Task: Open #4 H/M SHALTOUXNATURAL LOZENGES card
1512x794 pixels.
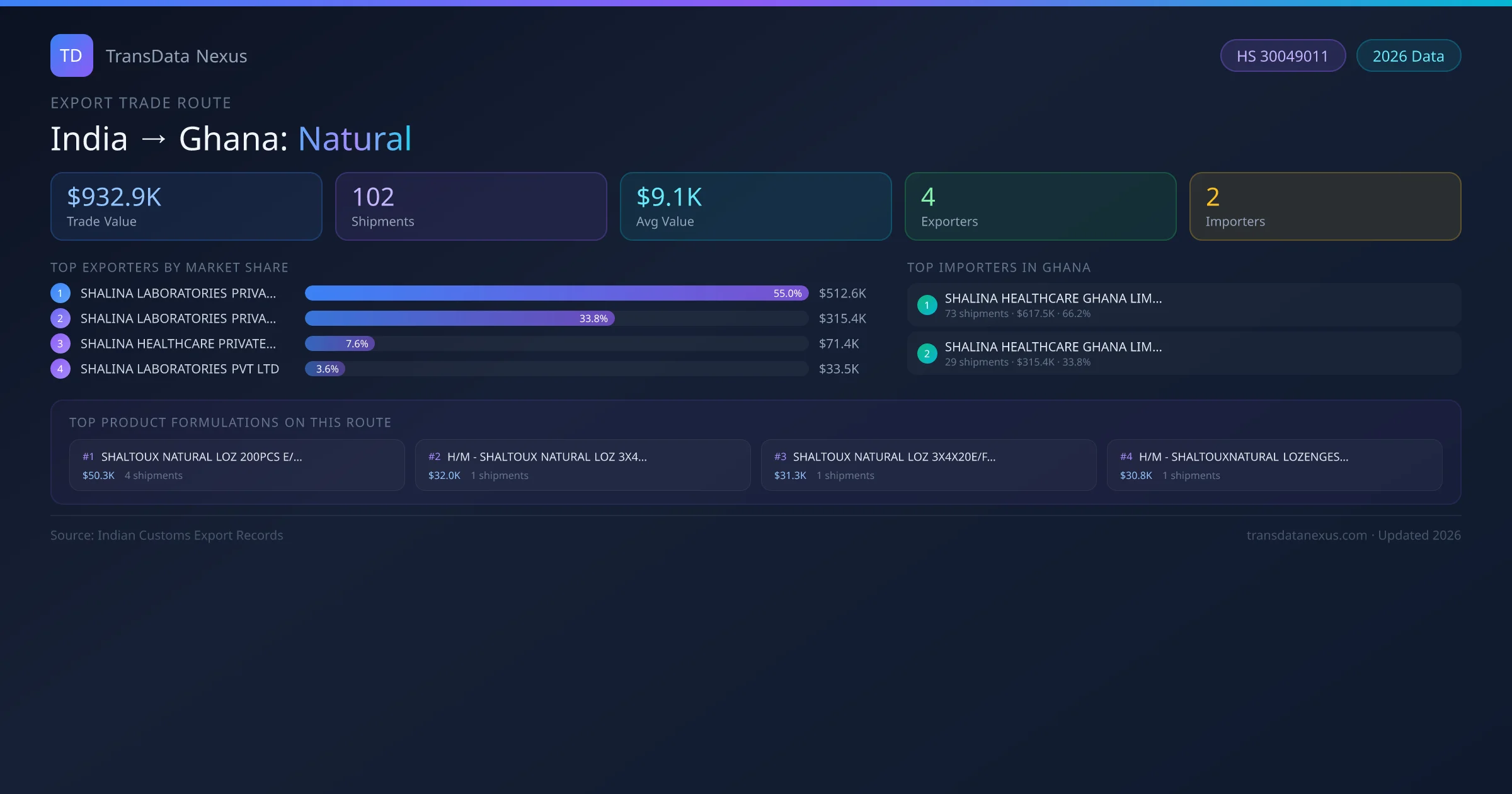Action: (x=1274, y=465)
